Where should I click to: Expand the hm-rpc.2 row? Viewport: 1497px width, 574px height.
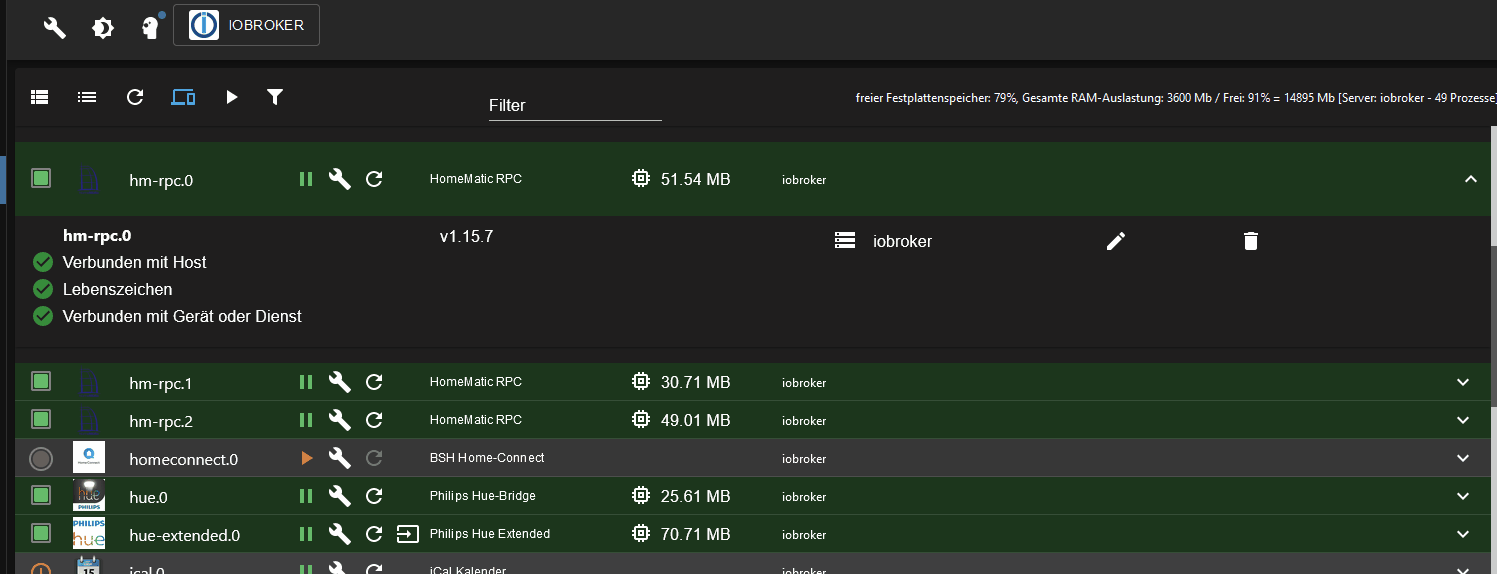click(x=1463, y=420)
